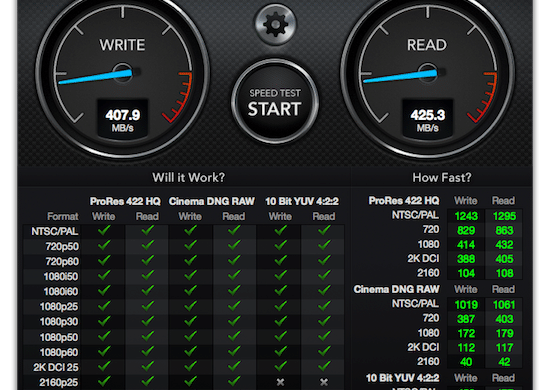Select Cinema DNG NTSC/PAL write value 1019
Viewport: 550px width, 390px height.
pos(466,305)
